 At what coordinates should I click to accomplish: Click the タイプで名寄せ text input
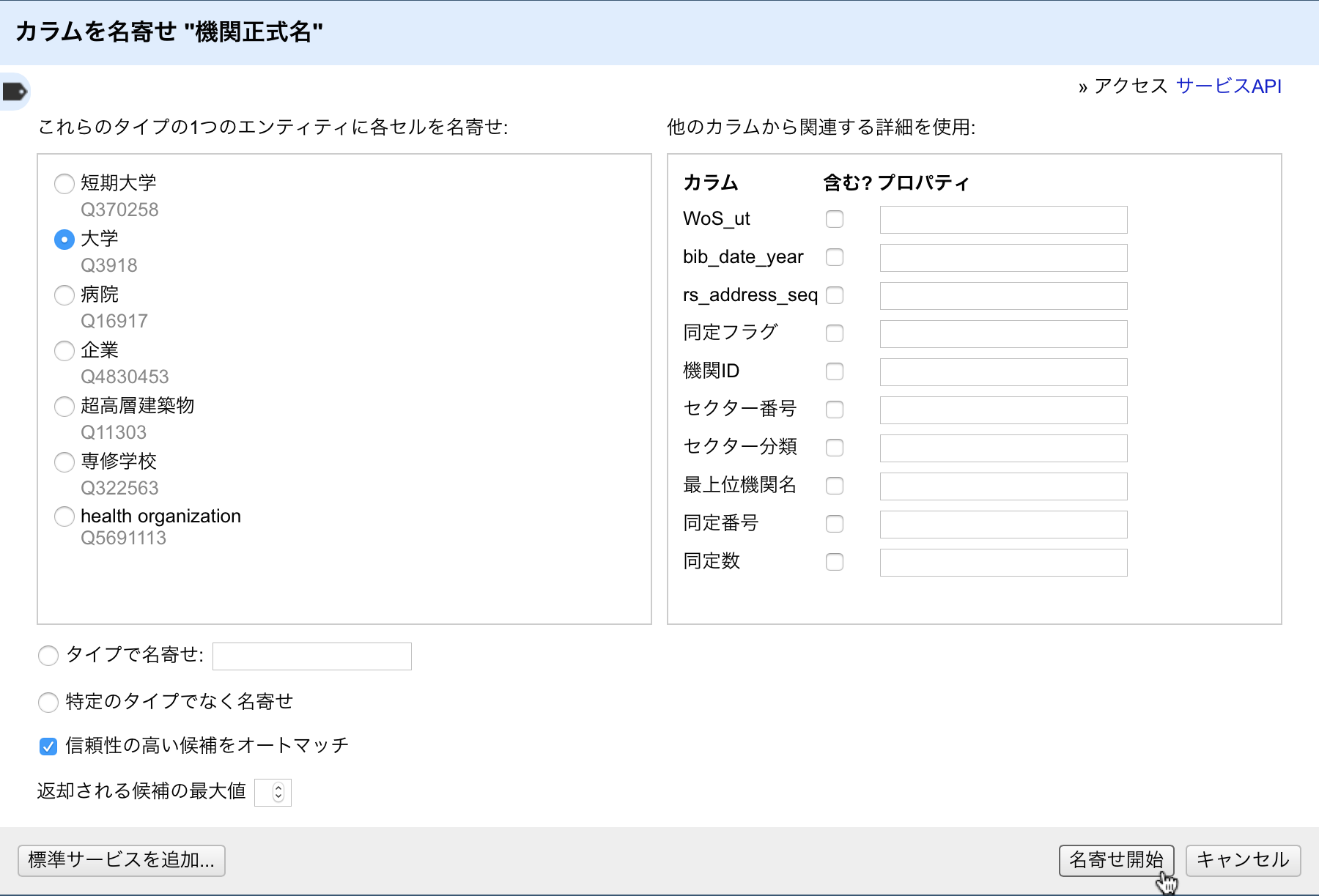(x=312, y=656)
